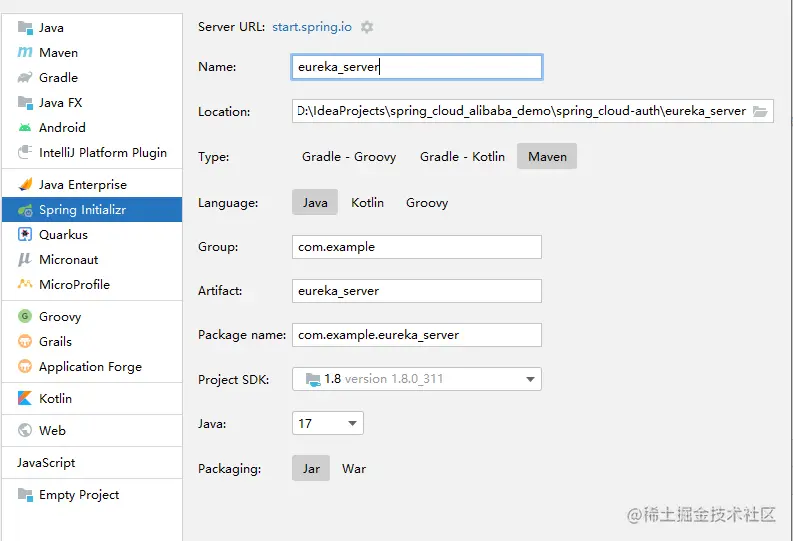This screenshot has width=793, height=541.
Task: Click the Artifact input field
Action: pyautogui.click(x=417, y=291)
